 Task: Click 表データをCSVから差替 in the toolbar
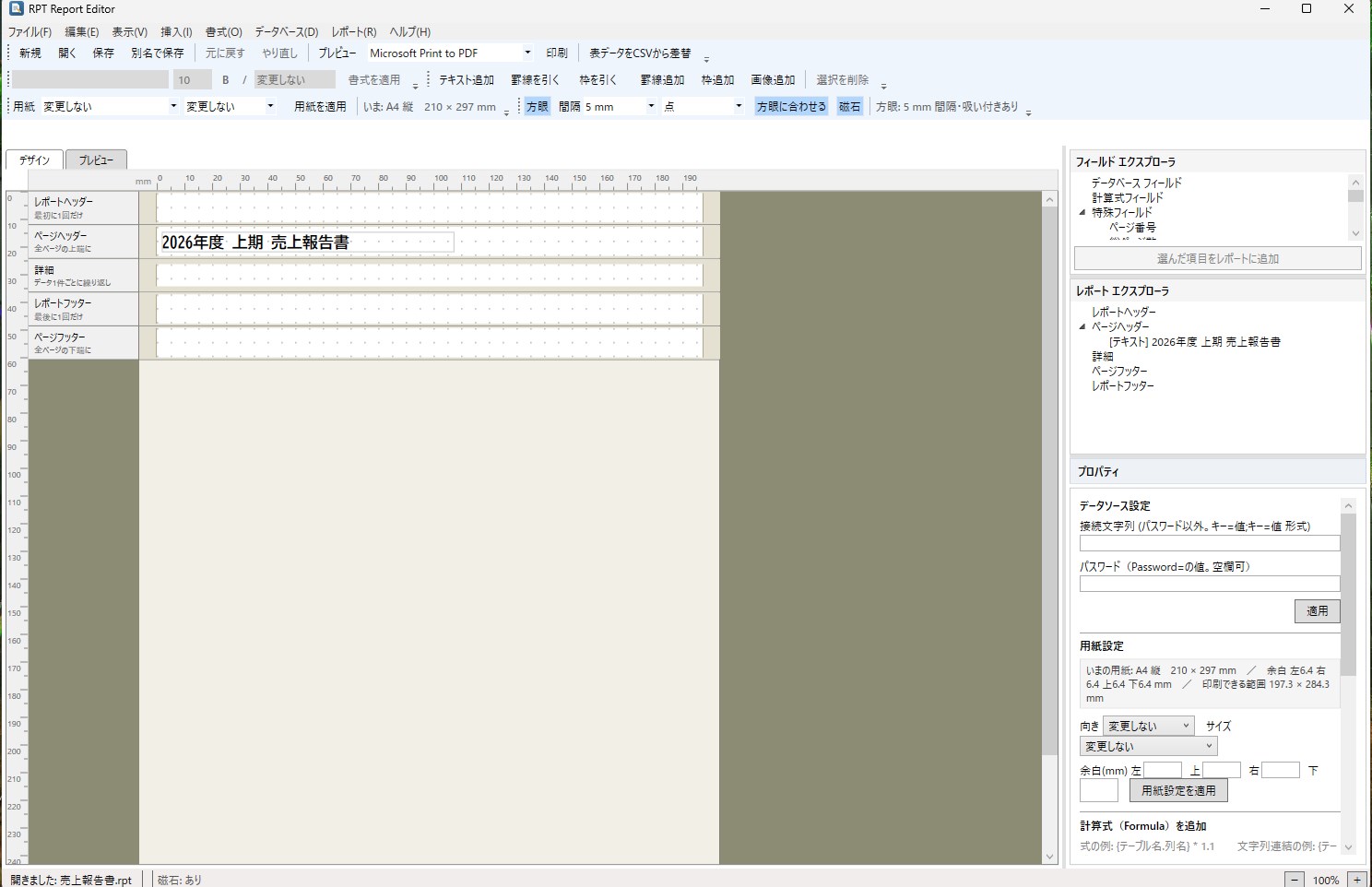[x=640, y=53]
